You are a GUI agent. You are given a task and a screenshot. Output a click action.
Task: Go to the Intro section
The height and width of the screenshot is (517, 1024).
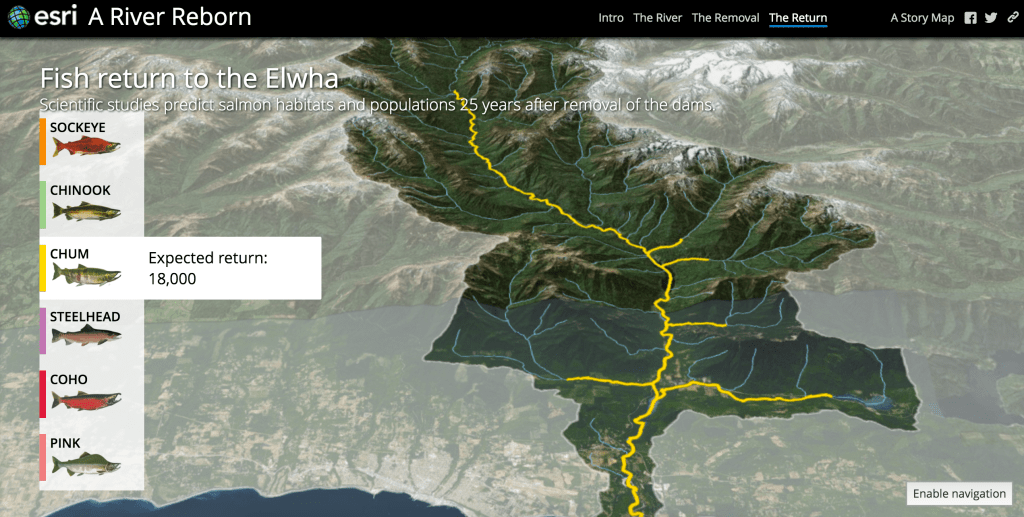[x=610, y=18]
